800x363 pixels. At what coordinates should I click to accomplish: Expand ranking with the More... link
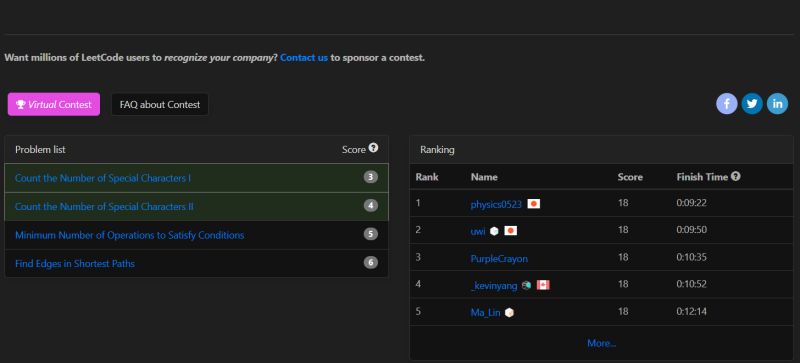pyautogui.click(x=602, y=343)
